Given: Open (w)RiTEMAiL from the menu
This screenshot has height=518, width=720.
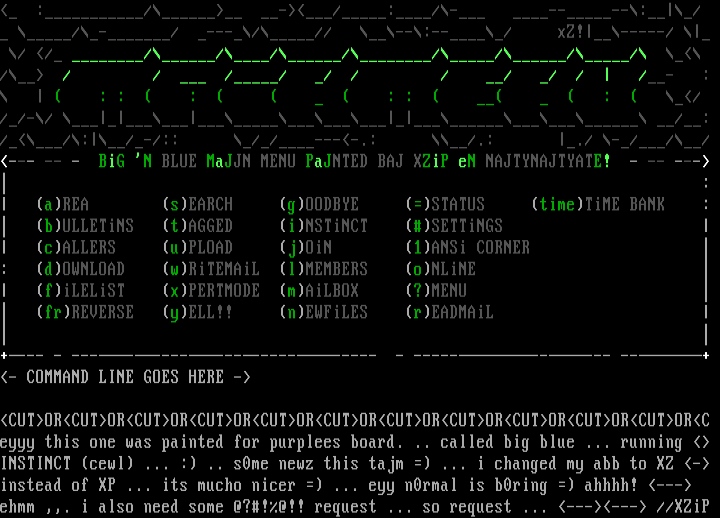Looking at the screenshot, I should [x=210, y=269].
